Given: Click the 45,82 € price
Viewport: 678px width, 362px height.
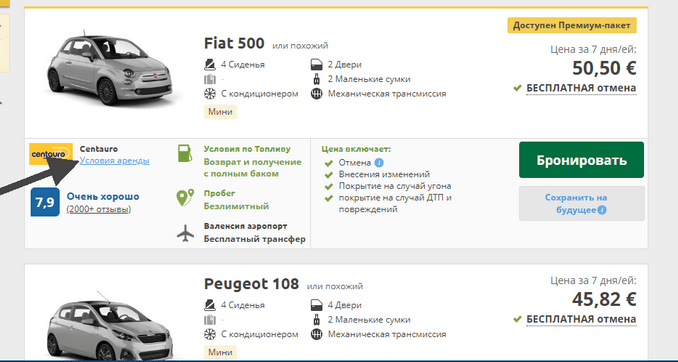Looking at the screenshot, I should click(604, 299).
